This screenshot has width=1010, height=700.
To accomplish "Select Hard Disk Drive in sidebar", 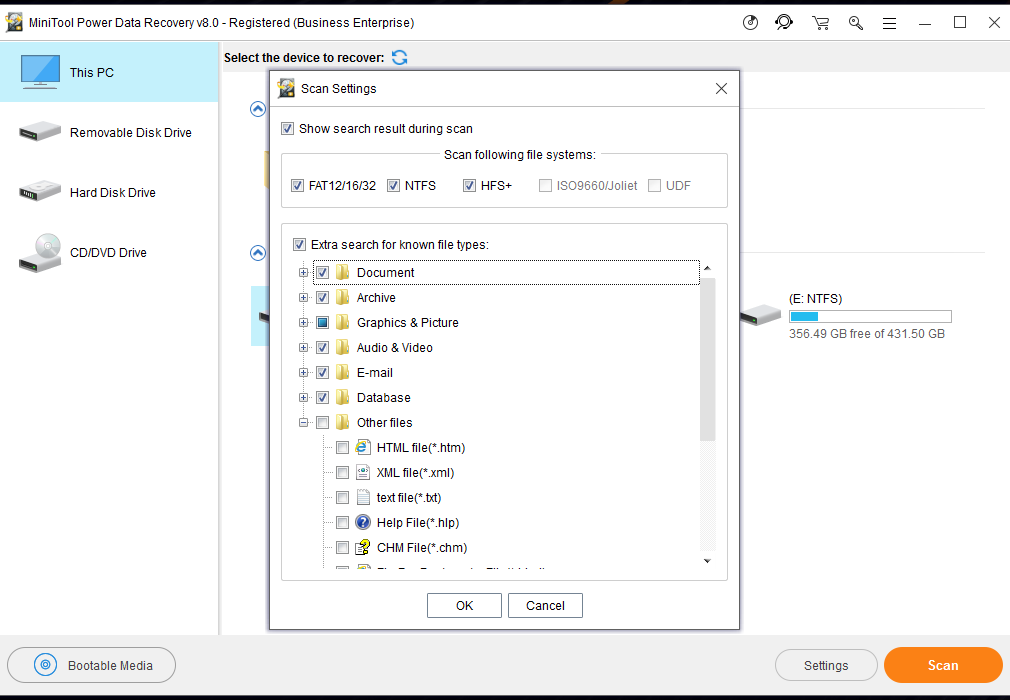I will [x=109, y=192].
